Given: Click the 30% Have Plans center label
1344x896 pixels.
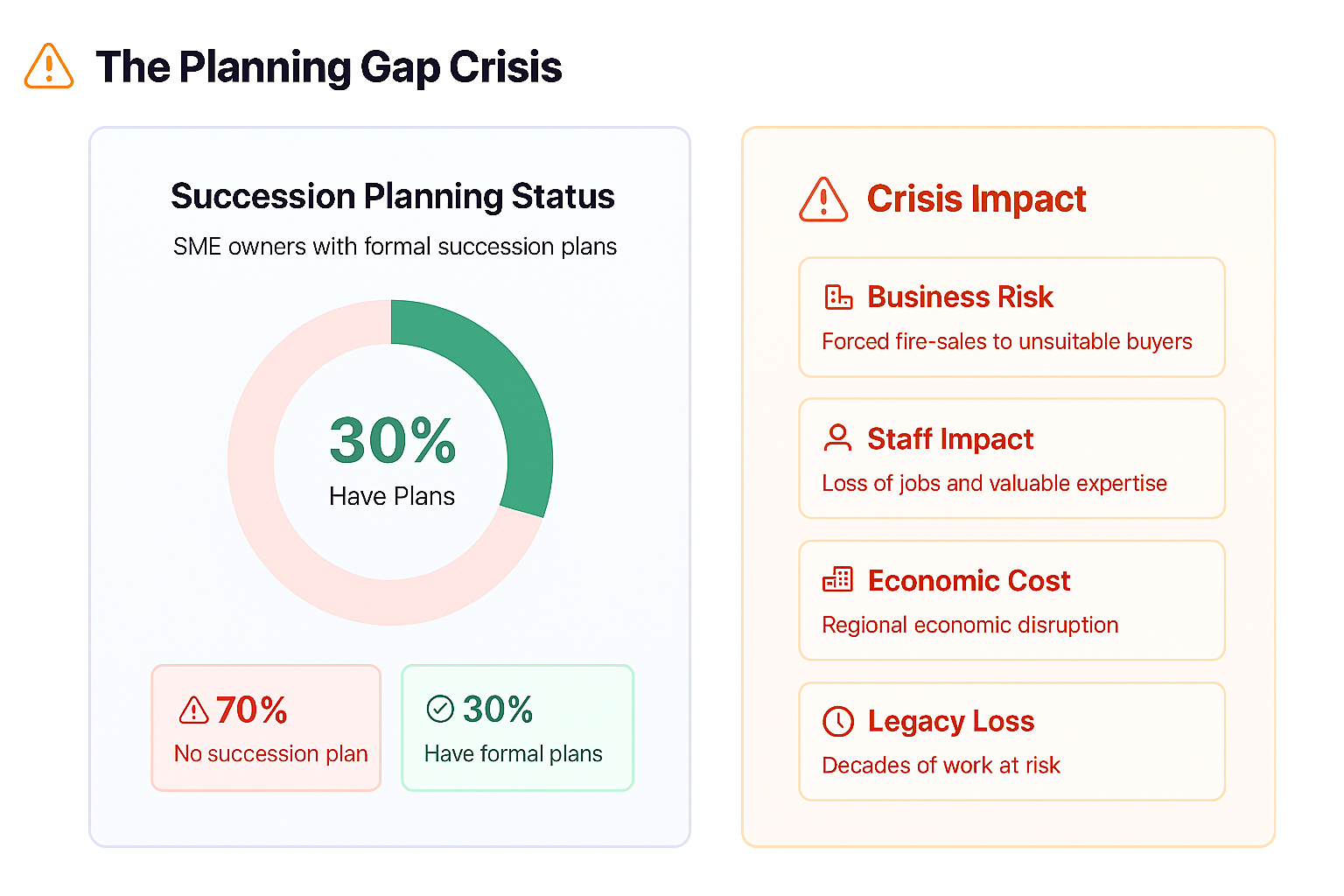Looking at the screenshot, I should coord(392,460).
